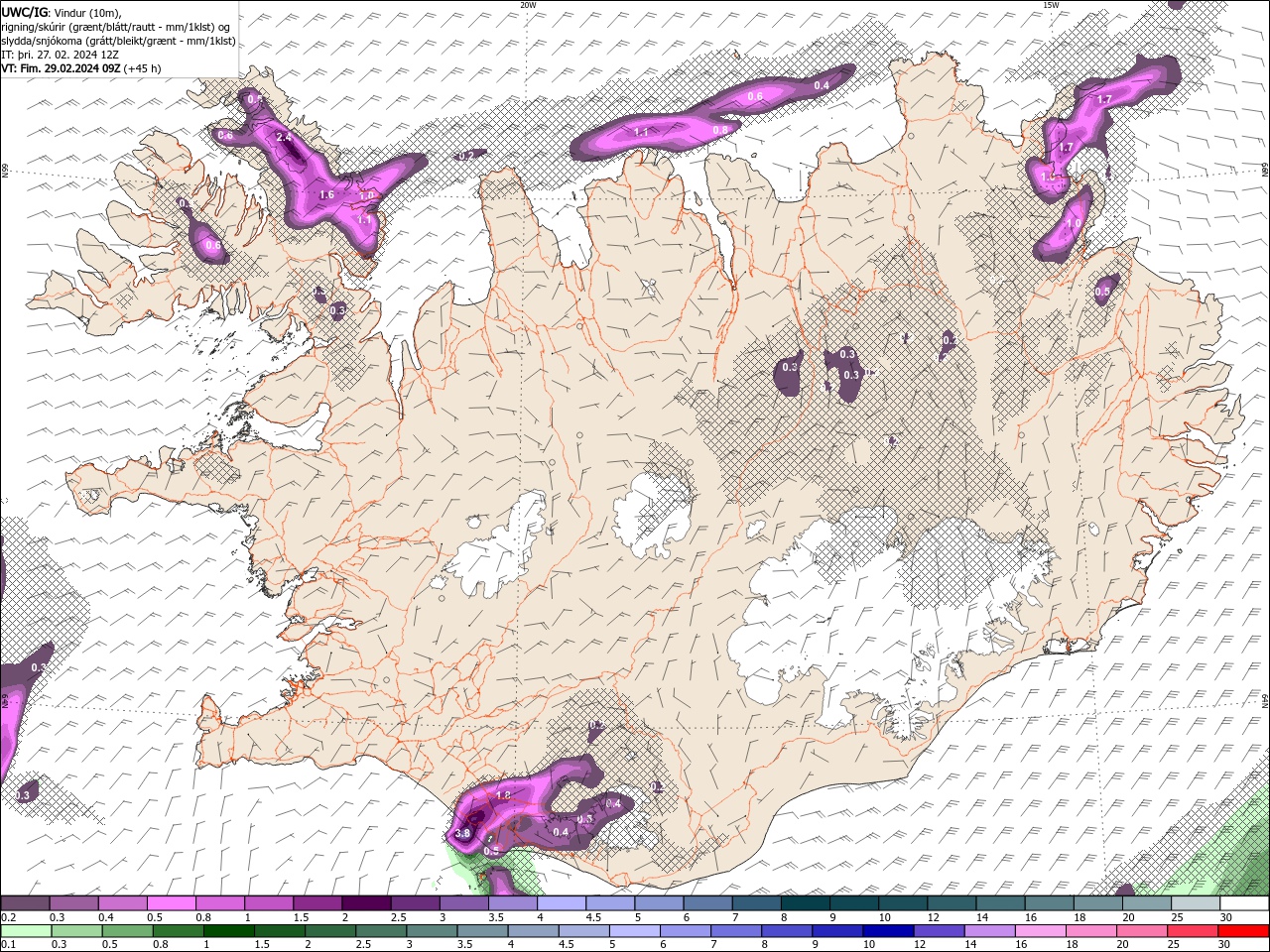Click the 3.5 label in the upper legend row
The image size is (1270, 952).
coord(496,917)
